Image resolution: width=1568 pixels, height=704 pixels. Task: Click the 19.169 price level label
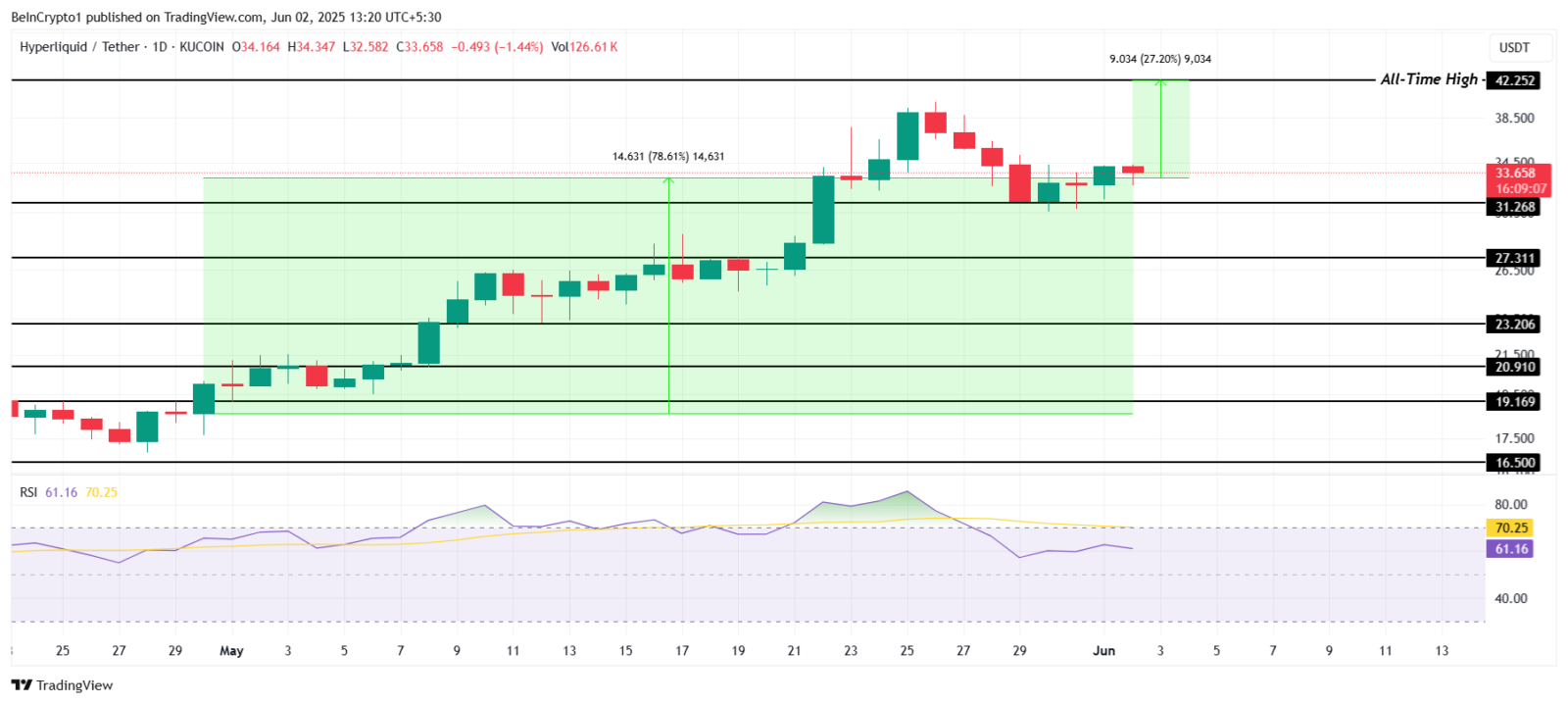tap(1513, 401)
